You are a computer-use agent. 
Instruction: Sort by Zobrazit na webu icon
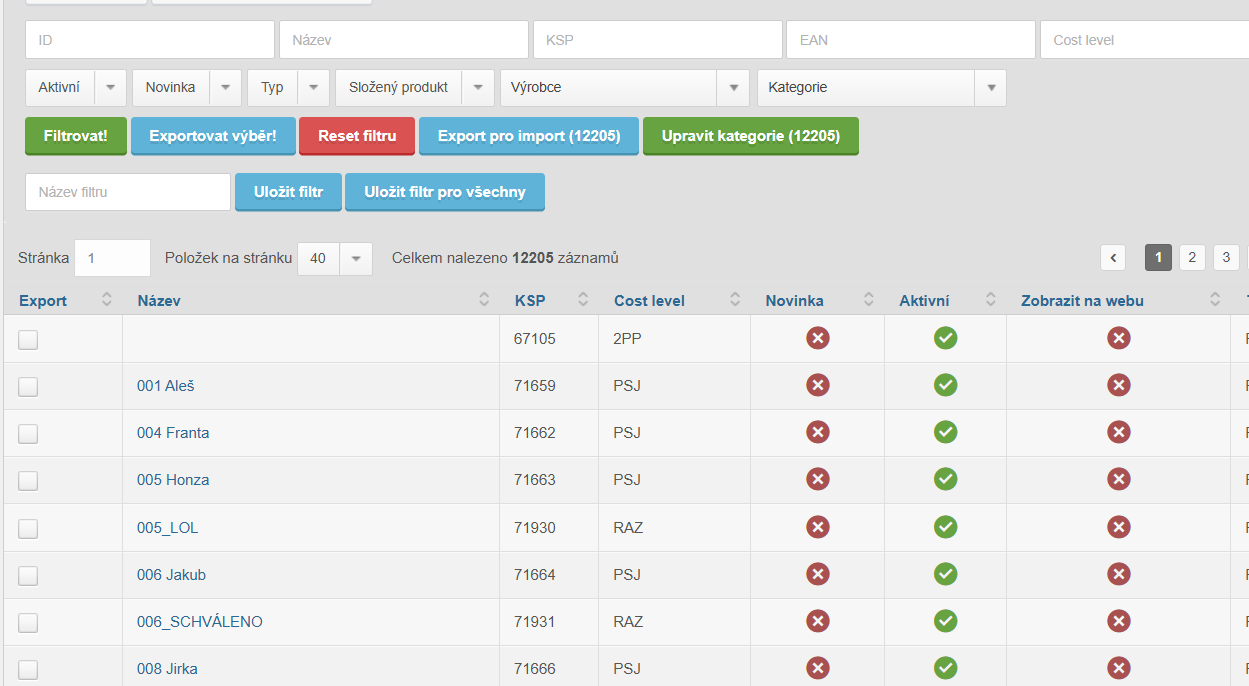pos(1215,300)
